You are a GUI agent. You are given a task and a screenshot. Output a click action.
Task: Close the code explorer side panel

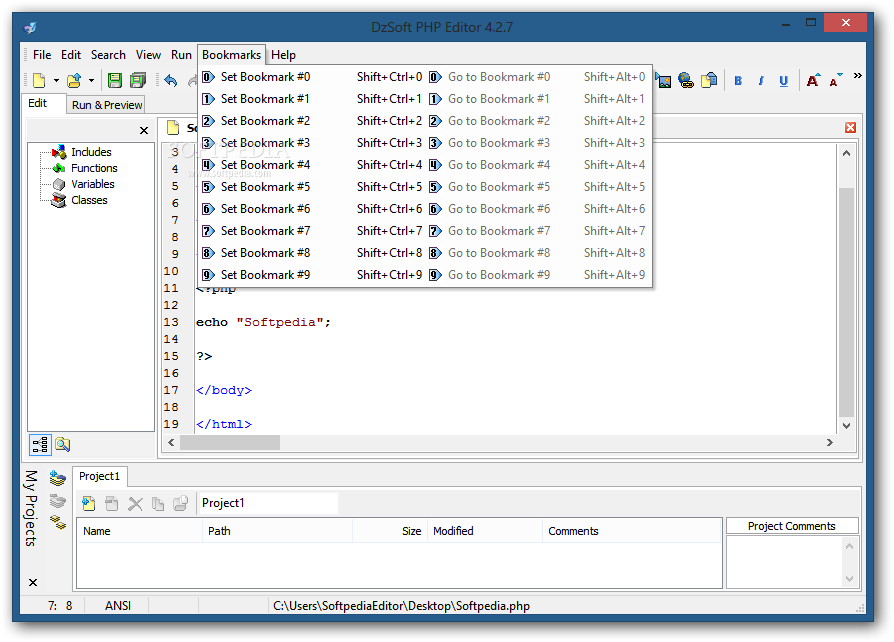tap(144, 131)
